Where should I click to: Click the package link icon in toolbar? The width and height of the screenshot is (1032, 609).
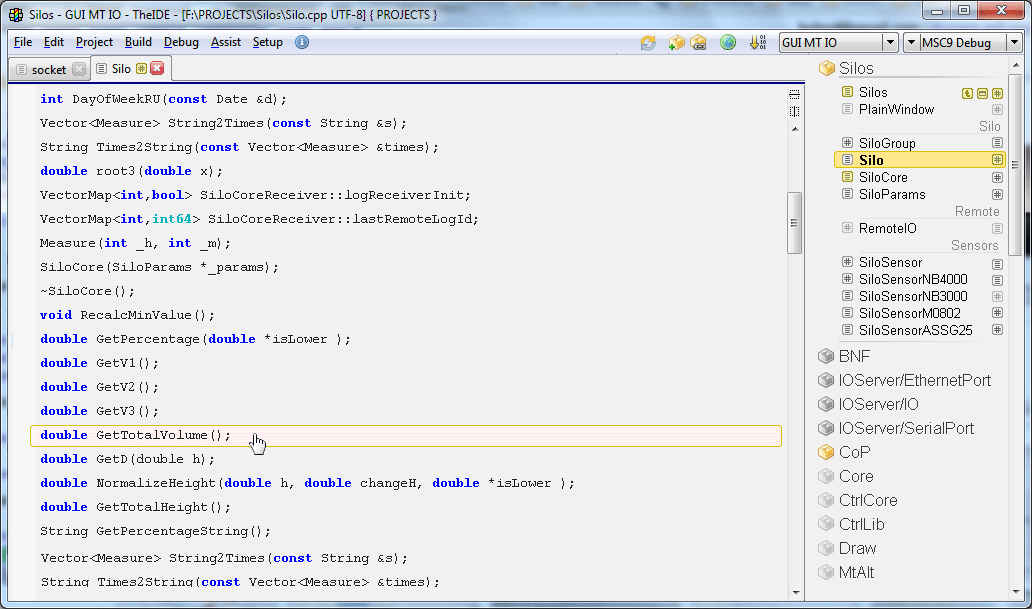click(699, 43)
